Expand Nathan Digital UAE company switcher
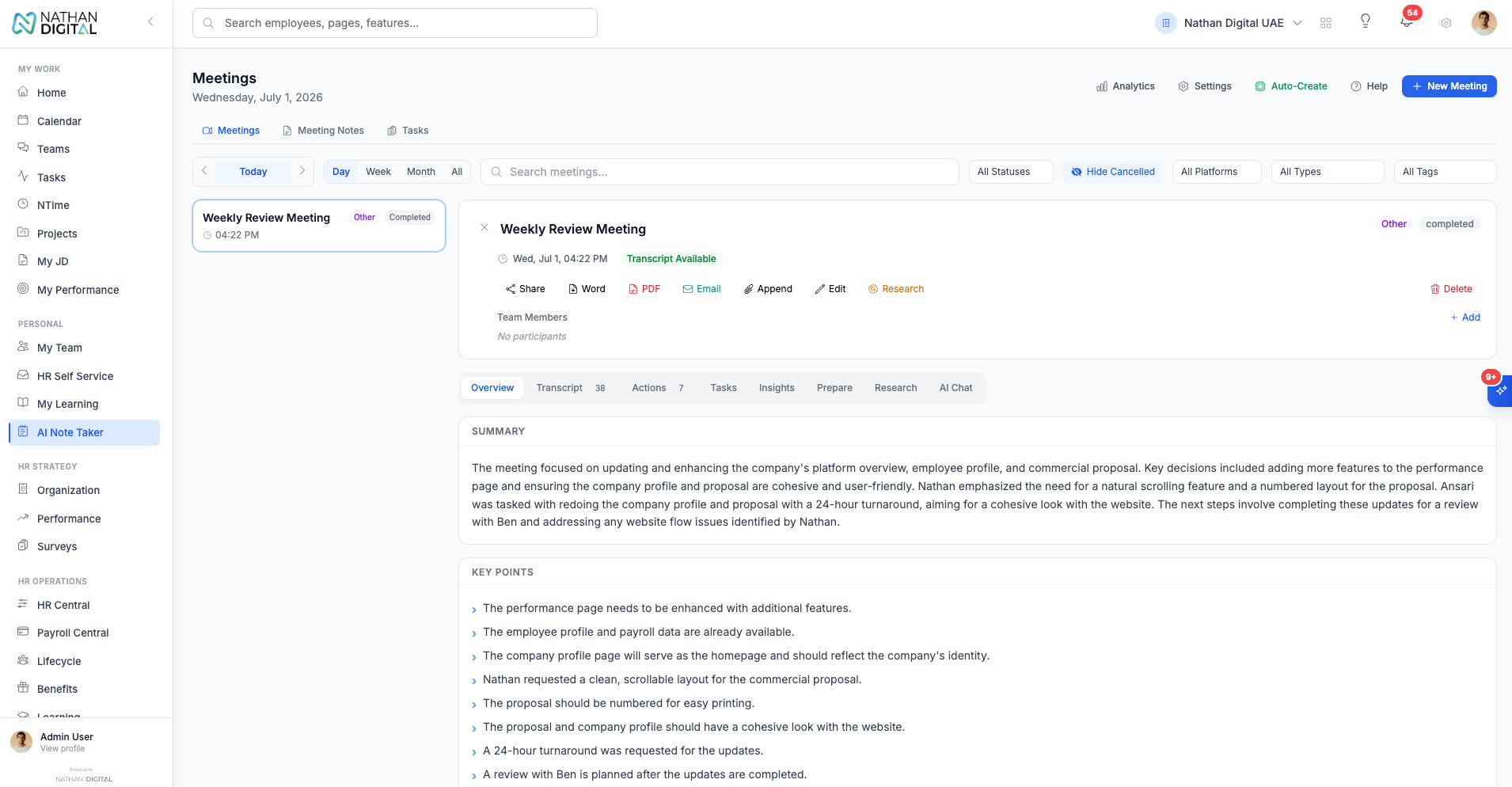Viewport: 1512px width, 787px height. pos(1229,23)
